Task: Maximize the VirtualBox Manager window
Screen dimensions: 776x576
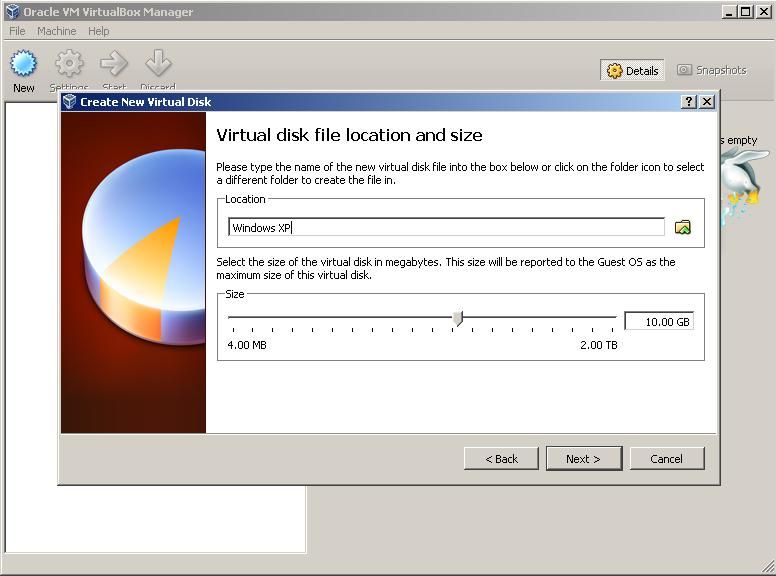Action: pos(746,11)
